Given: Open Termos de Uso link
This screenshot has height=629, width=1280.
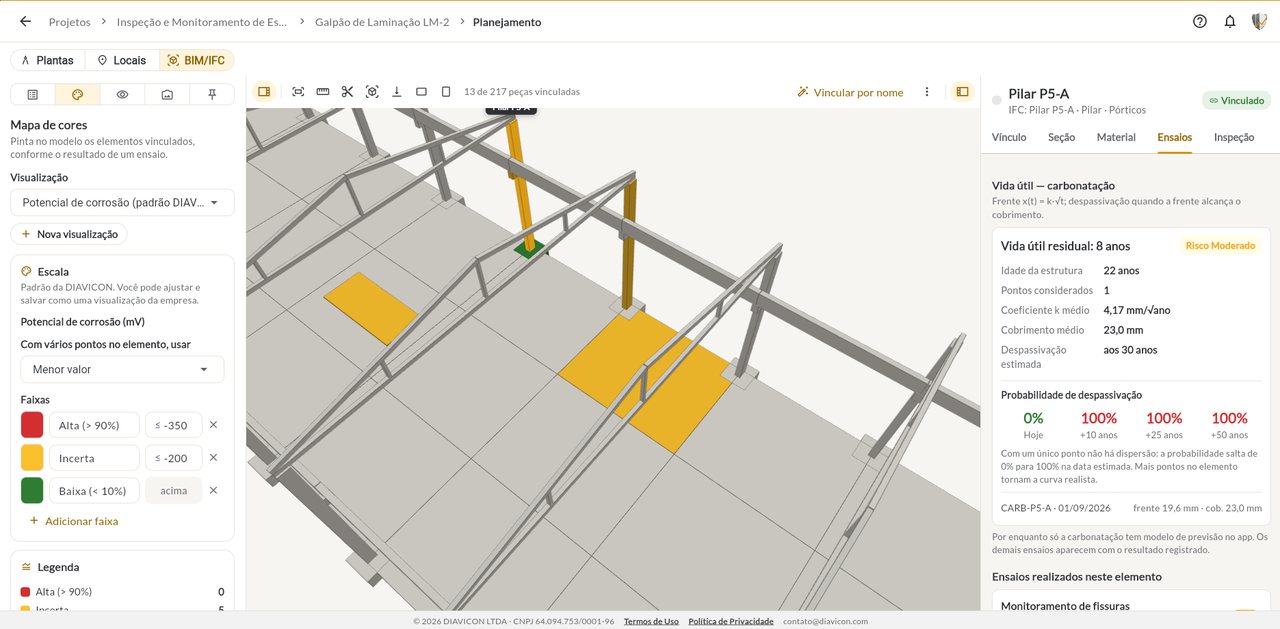Looking at the screenshot, I should point(651,621).
